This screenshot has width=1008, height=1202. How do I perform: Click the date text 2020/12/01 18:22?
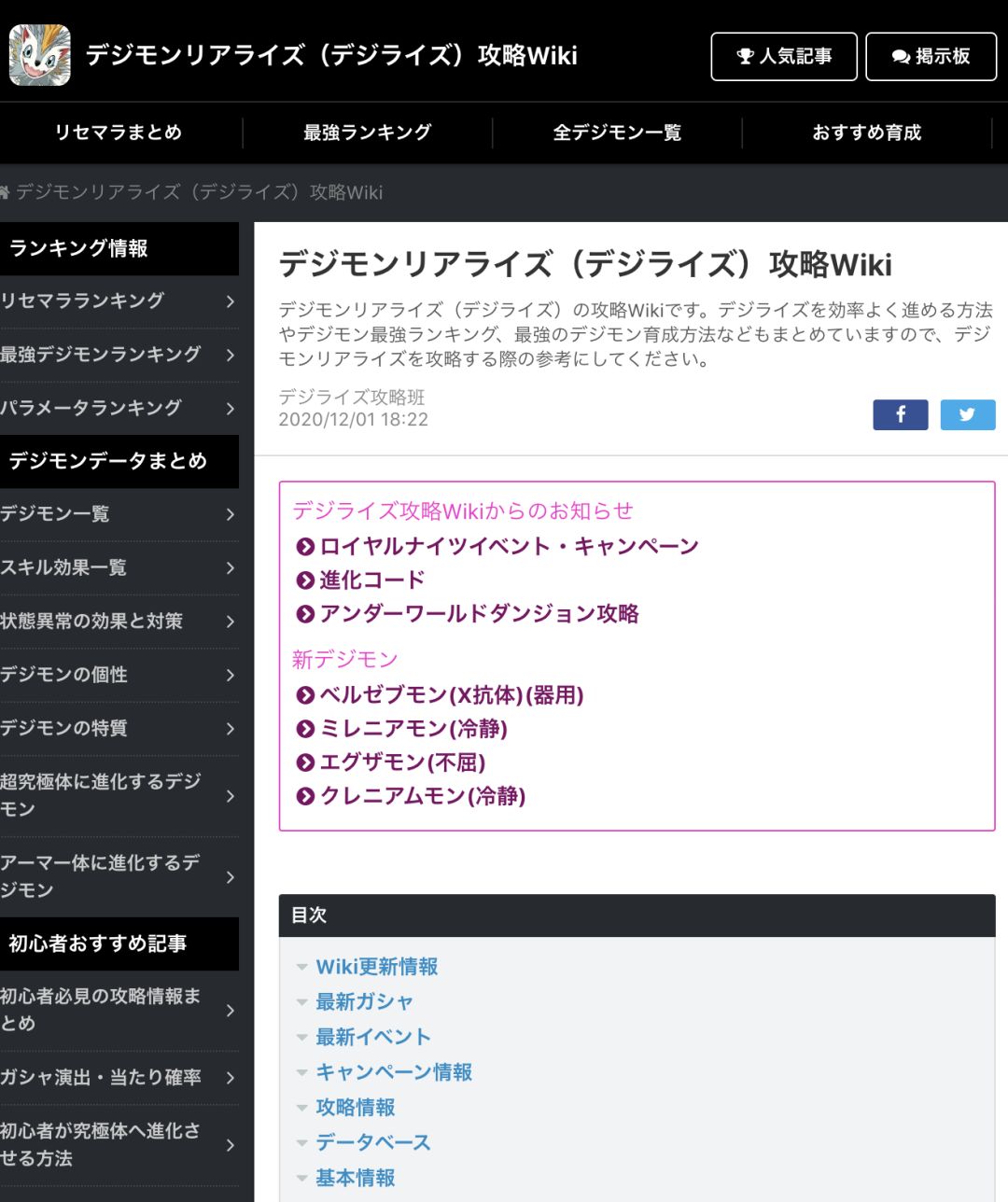pyautogui.click(x=354, y=420)
